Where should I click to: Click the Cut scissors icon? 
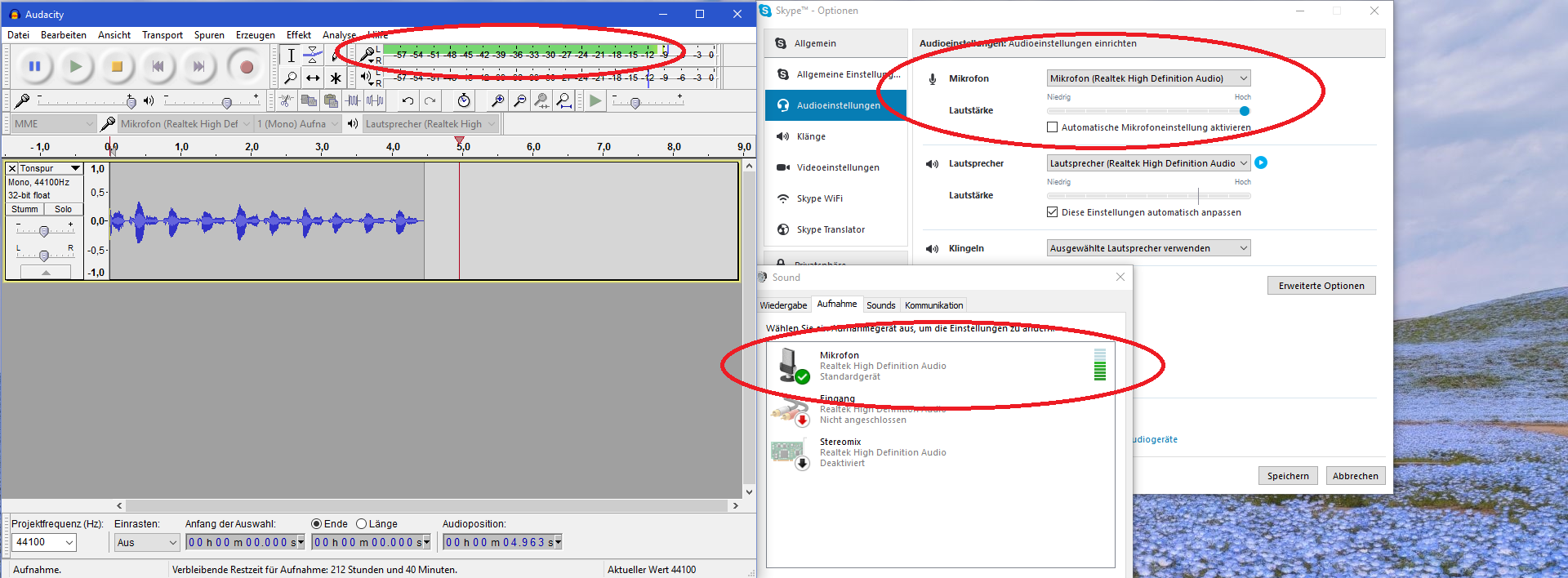[x=286, y=100]
